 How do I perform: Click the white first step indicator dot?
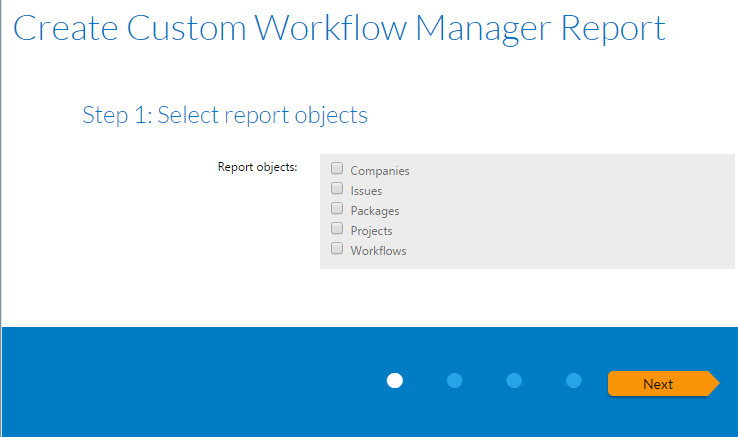(x=395, y=380)
